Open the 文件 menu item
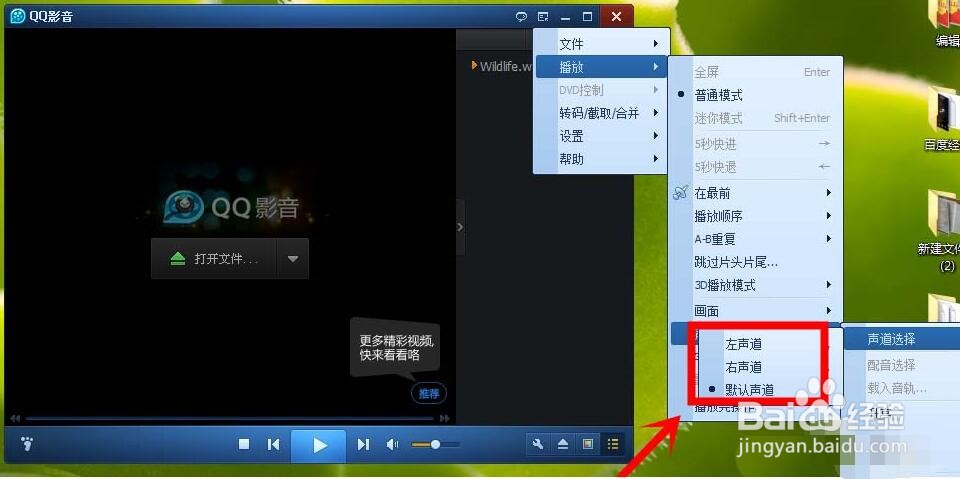Image resolution: width=960 pixels, height=479 pixels. (x=602, y=43)
